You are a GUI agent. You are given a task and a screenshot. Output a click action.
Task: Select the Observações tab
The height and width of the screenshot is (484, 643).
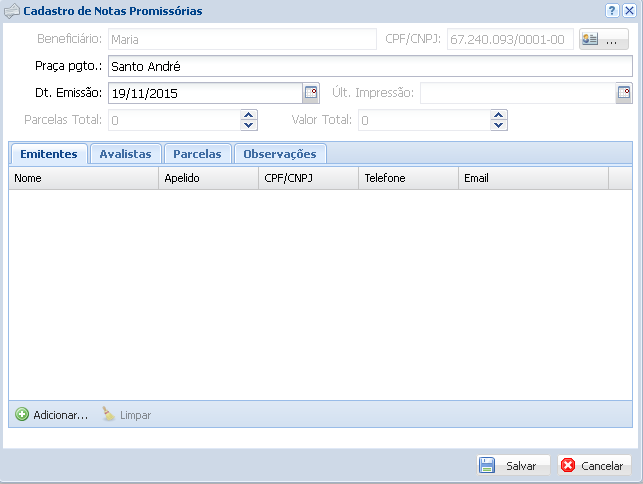point(280,154)
